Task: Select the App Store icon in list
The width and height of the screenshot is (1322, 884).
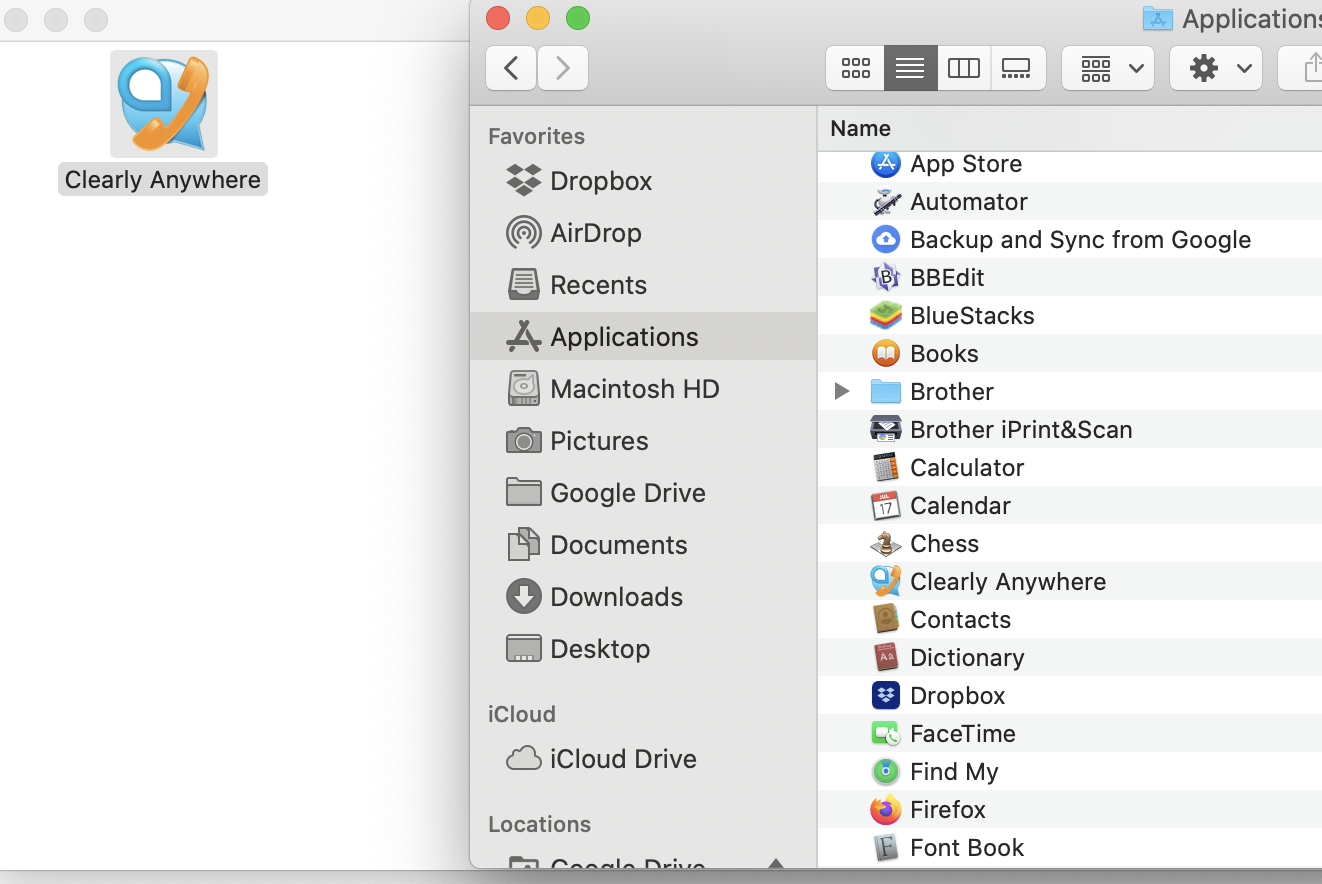Action: [x=886, y=163]
